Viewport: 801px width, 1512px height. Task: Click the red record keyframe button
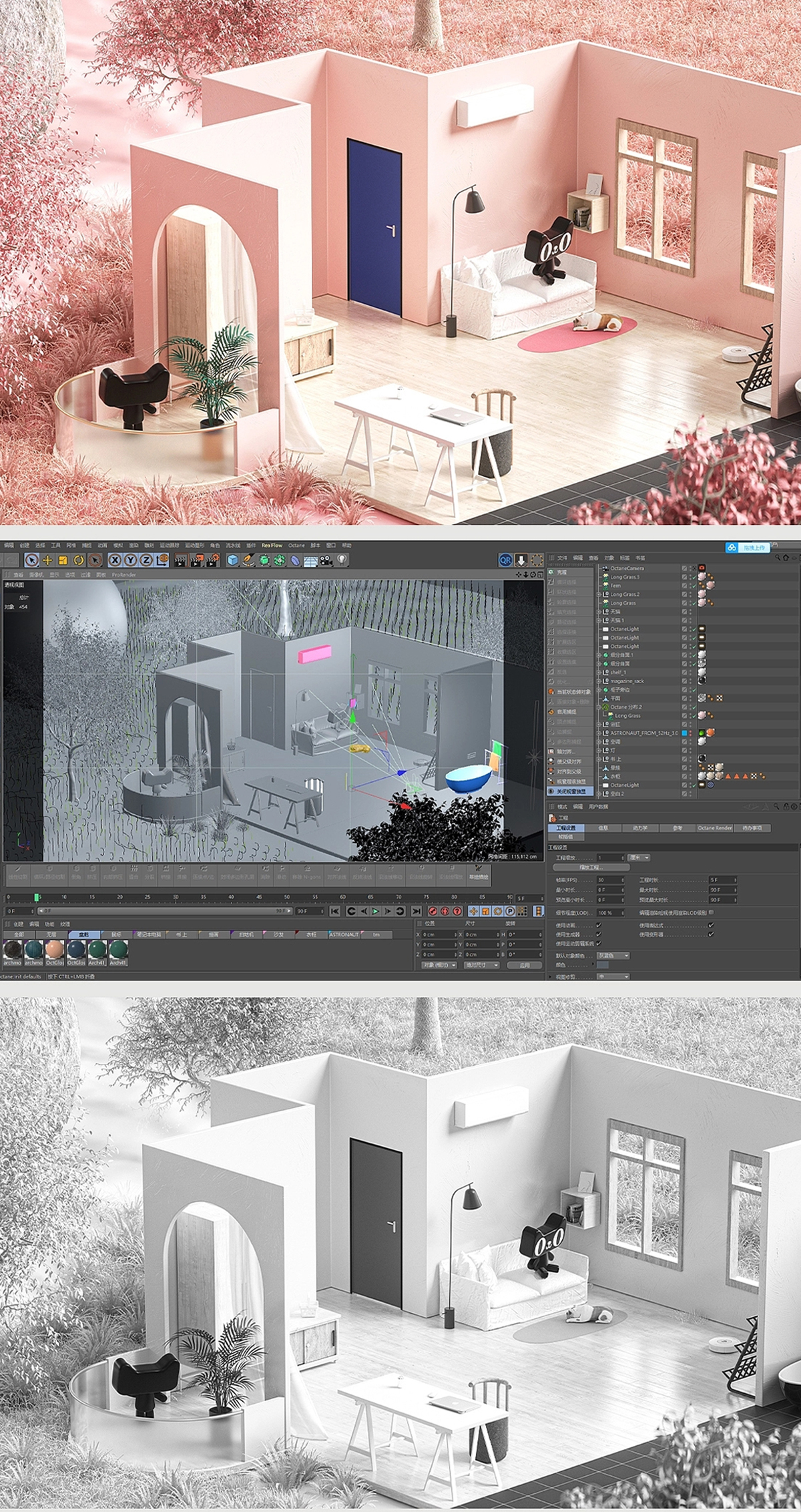click(433, 911)
